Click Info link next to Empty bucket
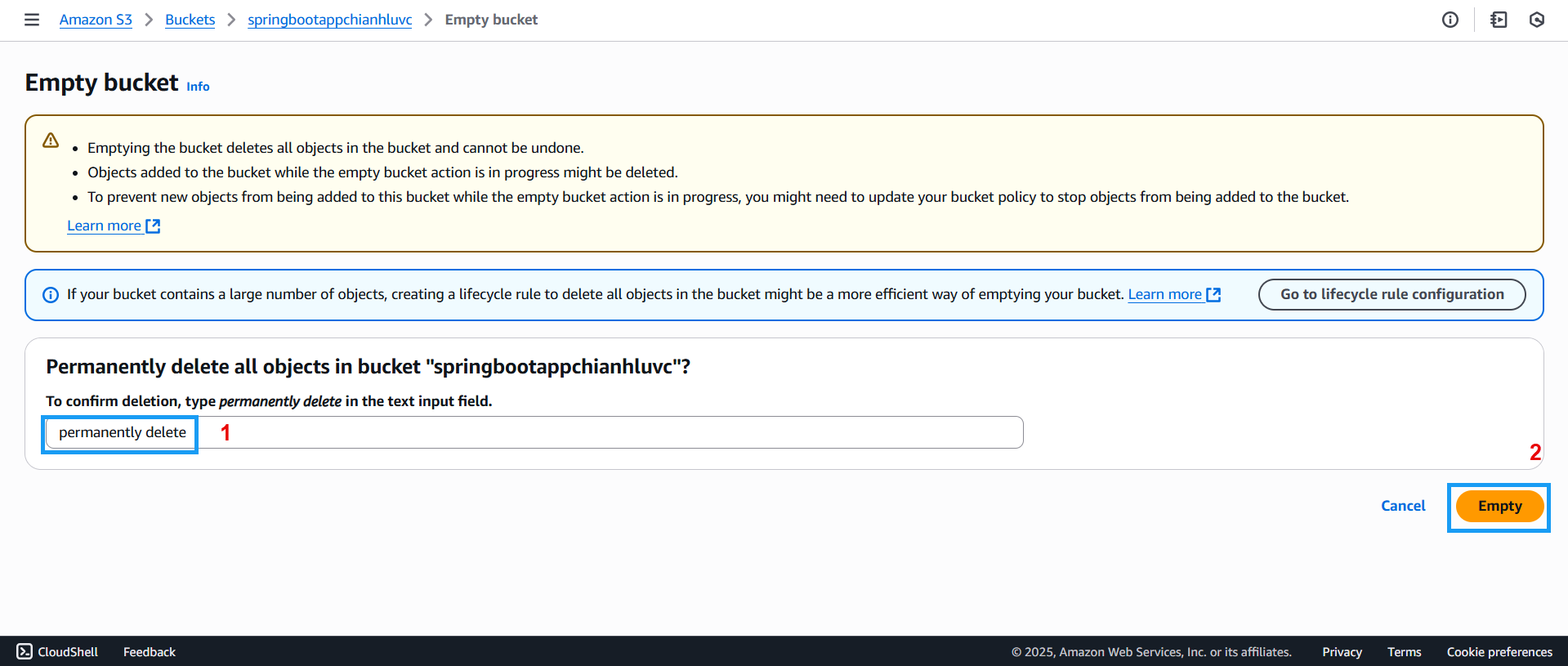The image size is (1568, 666). (x=198, y=87)
